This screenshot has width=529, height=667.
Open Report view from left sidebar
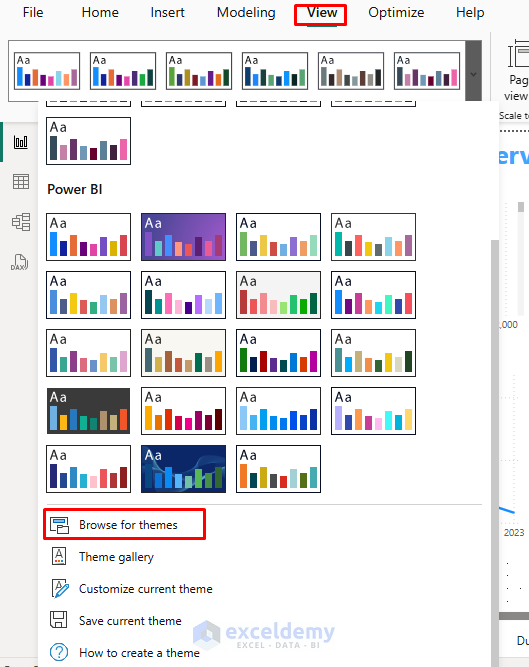20,142
